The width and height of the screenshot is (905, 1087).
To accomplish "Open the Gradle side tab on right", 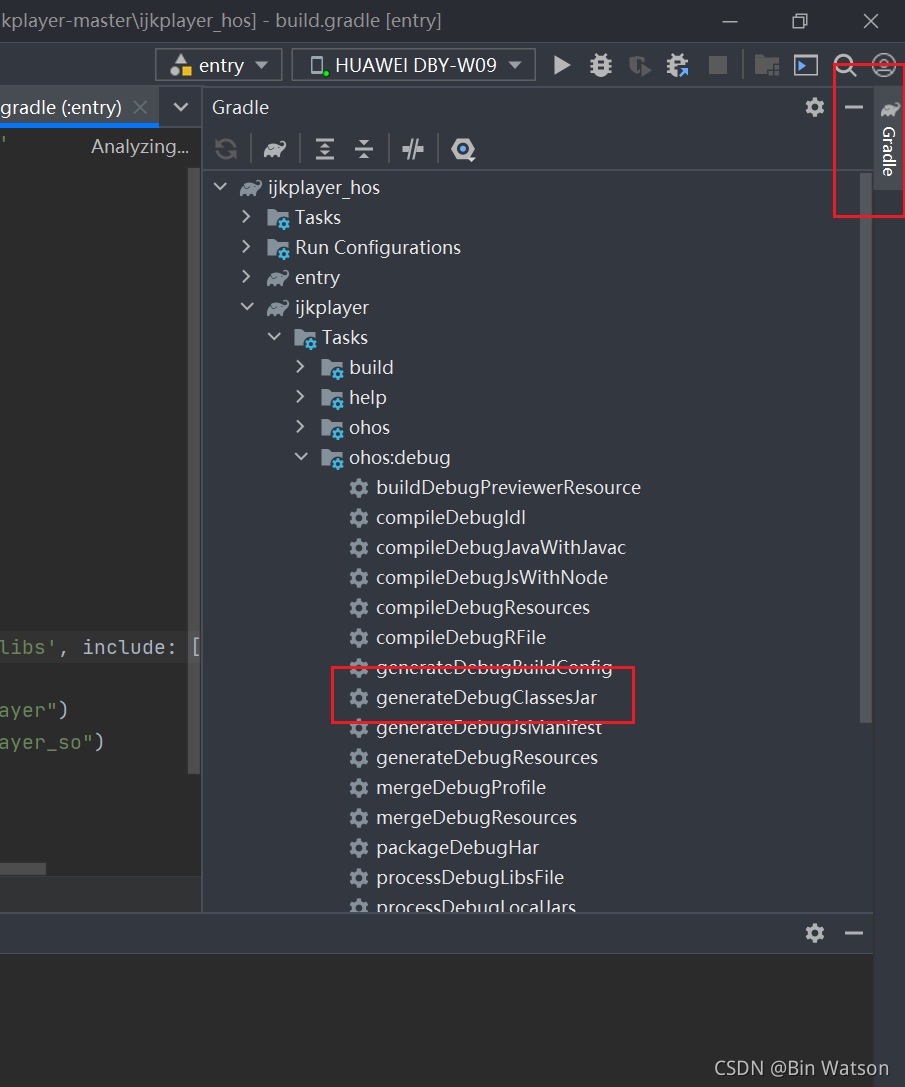I will tap(889, 139).
